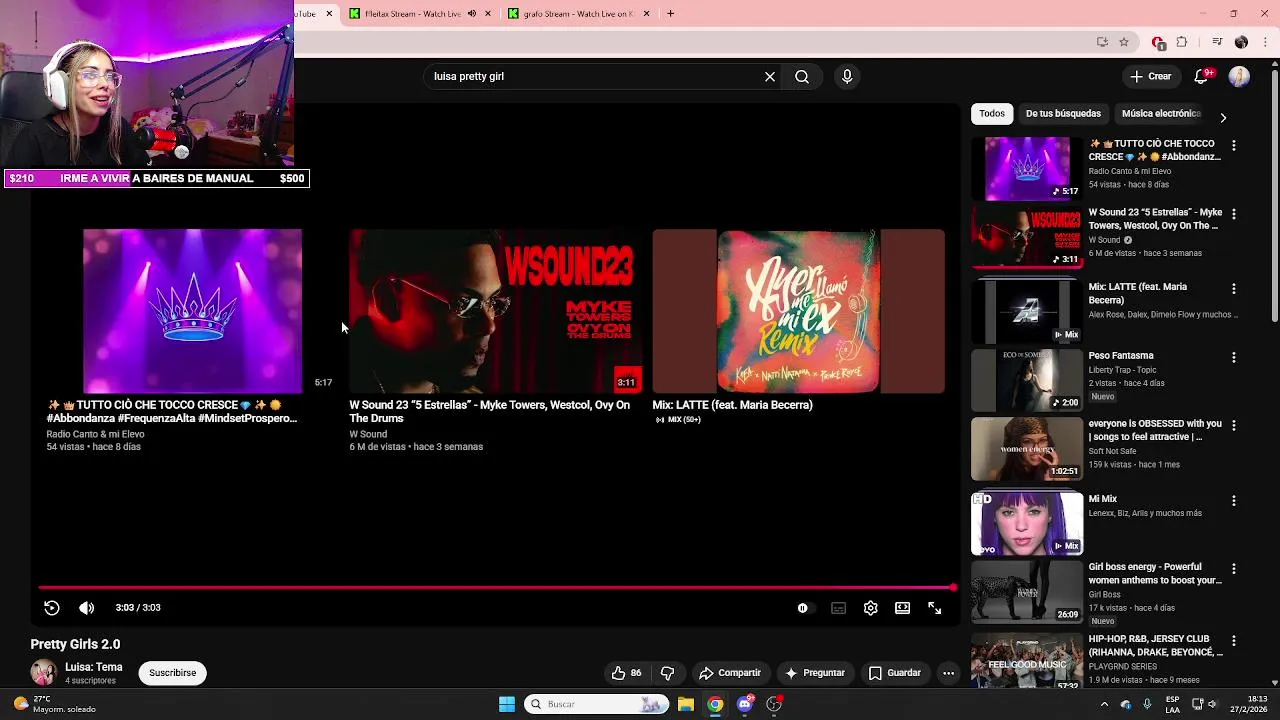
Task: Open more actions ellipsis below video
Action: pos(948,673)
